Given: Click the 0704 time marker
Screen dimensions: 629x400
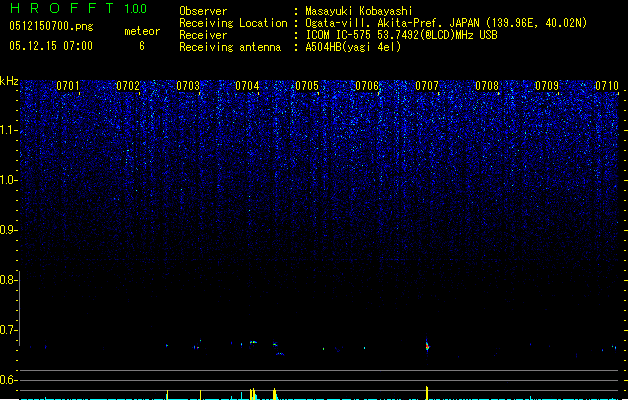Looking at the screenshot, I should click(247, 85).
